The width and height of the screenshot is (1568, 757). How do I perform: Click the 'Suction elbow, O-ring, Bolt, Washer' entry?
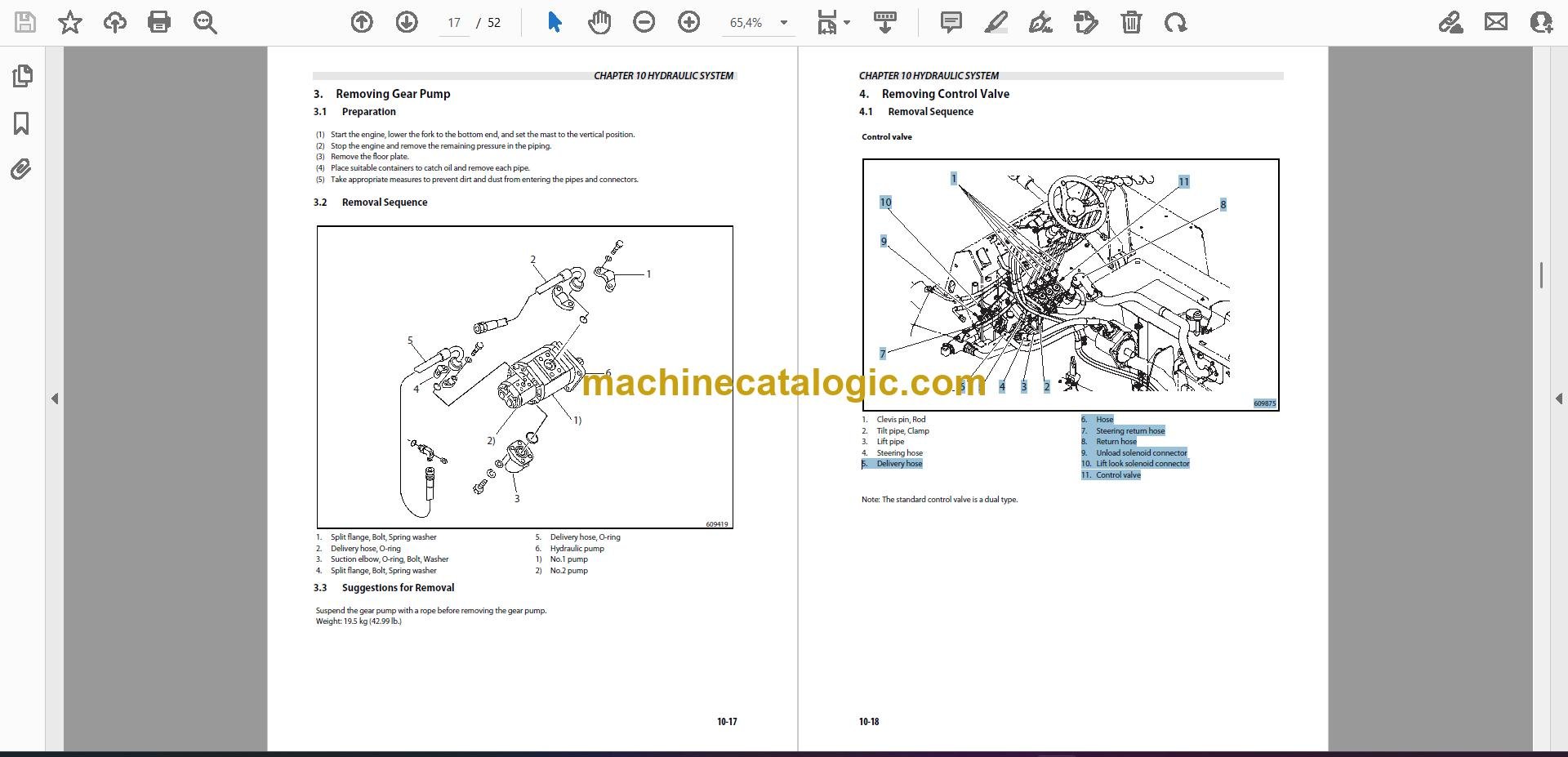[x=390, y=559]
